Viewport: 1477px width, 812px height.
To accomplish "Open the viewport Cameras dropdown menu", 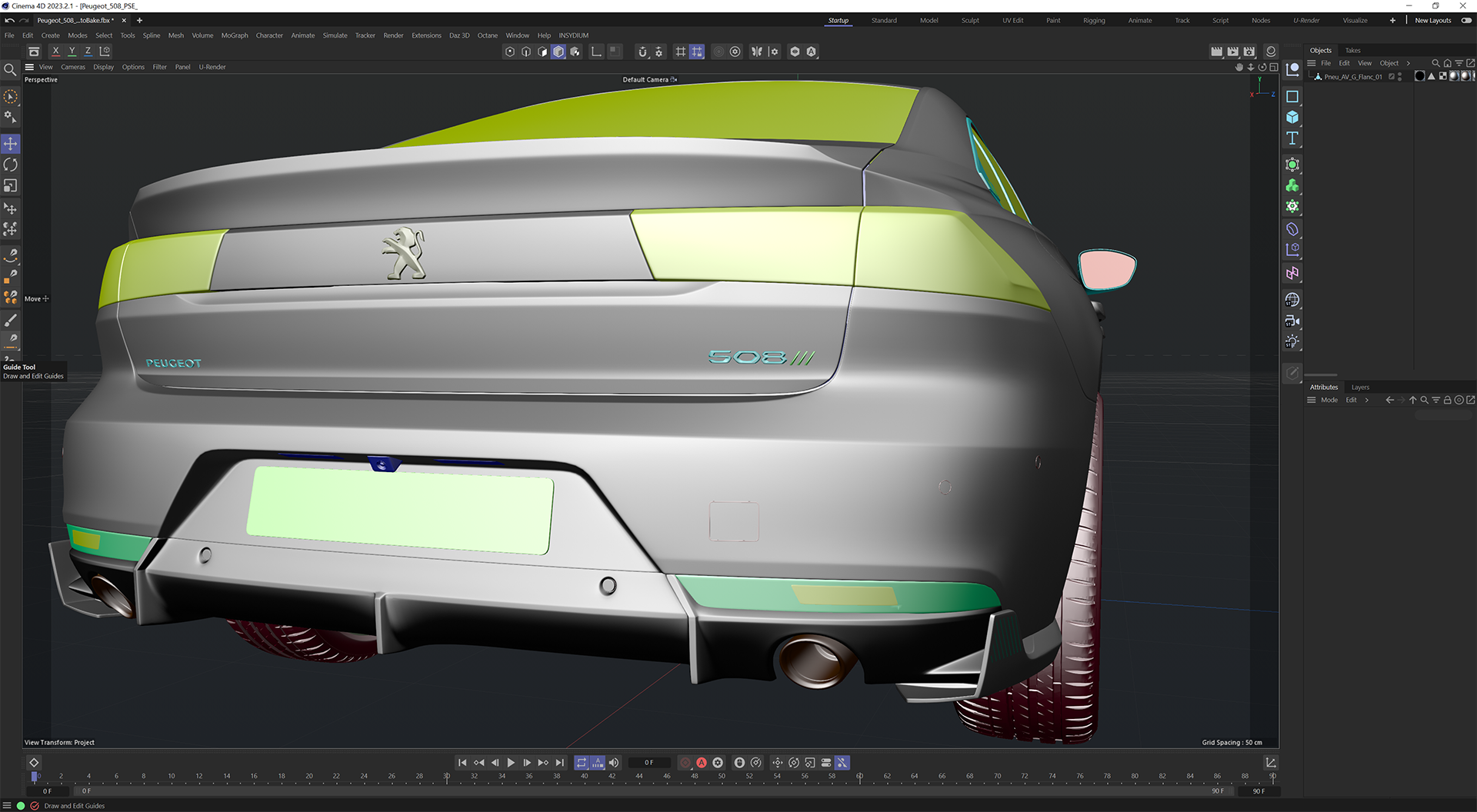I will (x=73, y=67).
